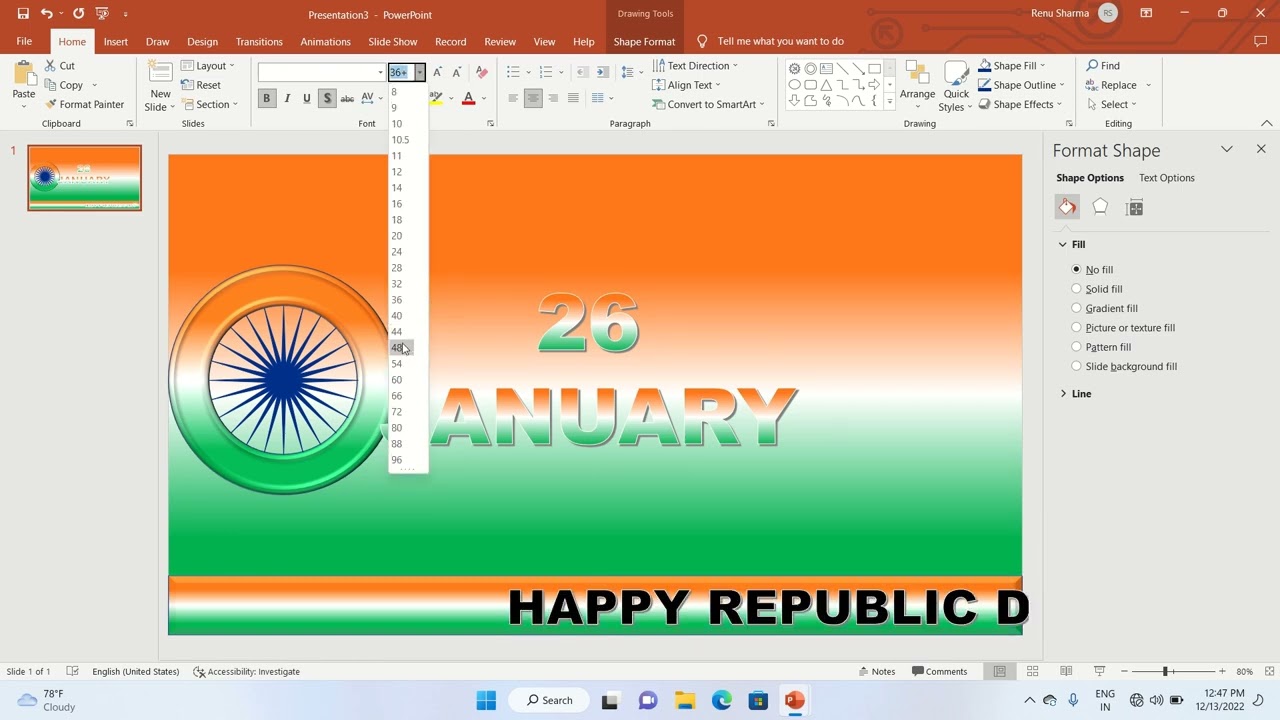Click the Reset slide button

201,85
